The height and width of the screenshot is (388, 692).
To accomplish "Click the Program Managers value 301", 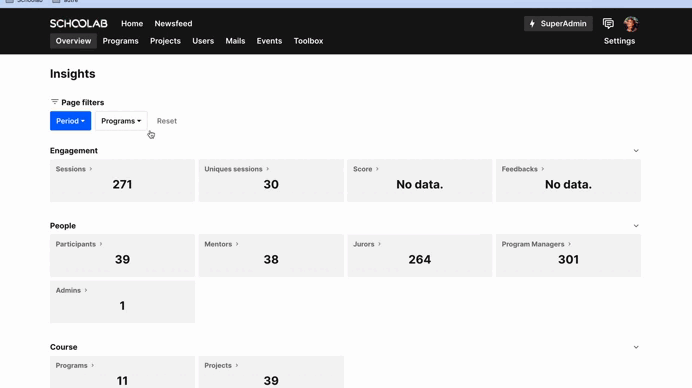I will 568,260.
